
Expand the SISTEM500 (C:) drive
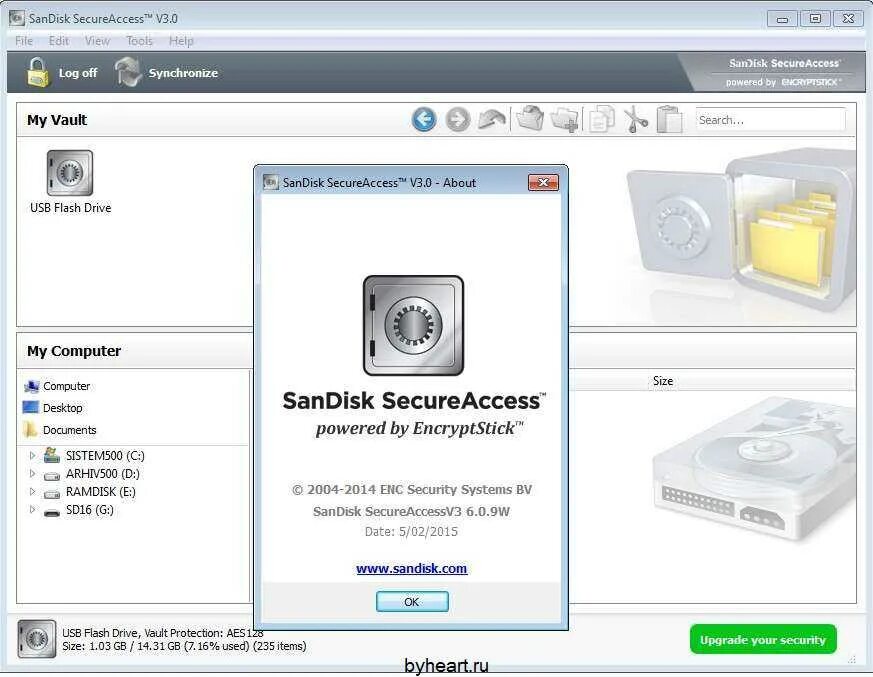(x=31, y=455)
